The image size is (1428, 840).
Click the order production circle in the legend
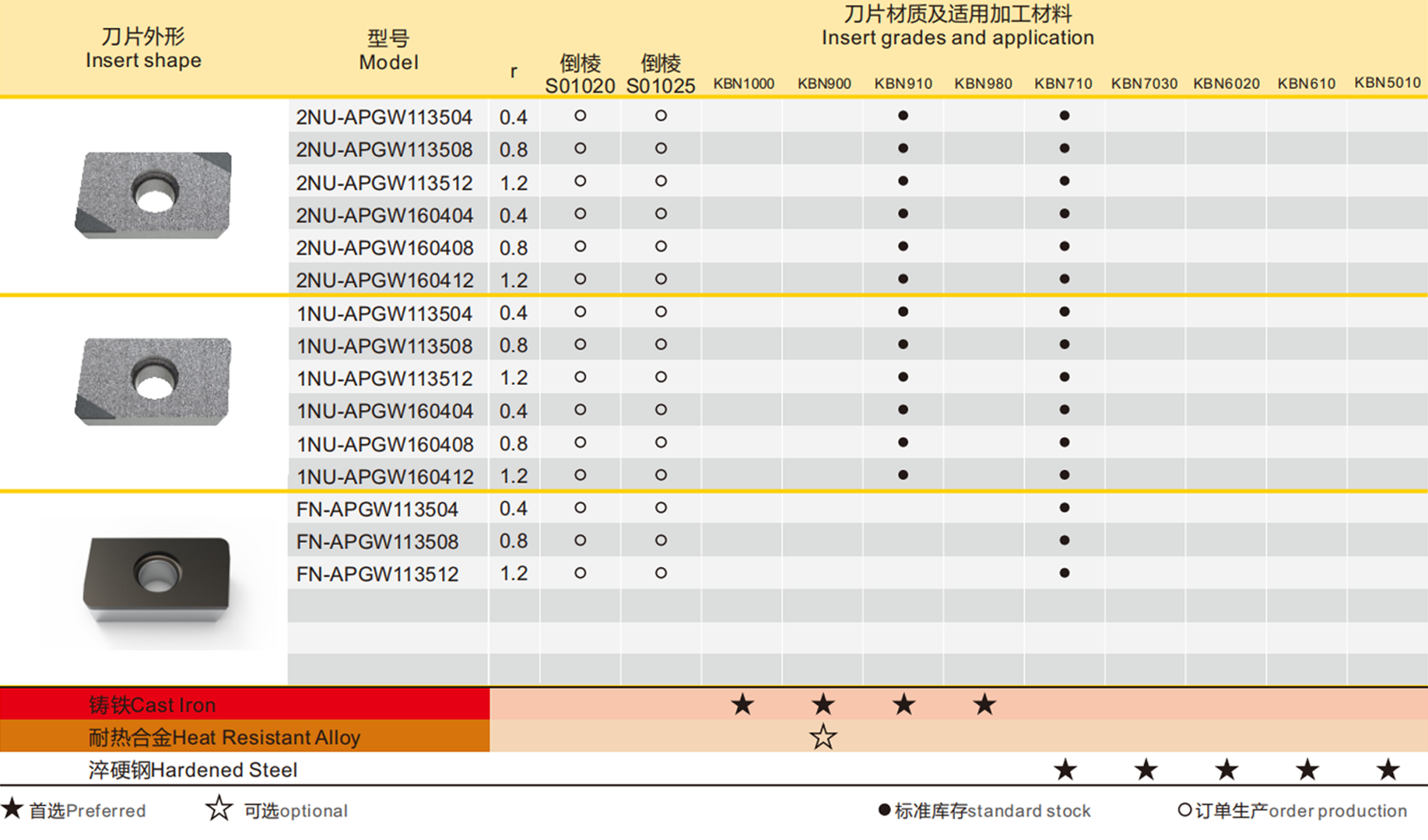pyautogui.click(x=1184, y=810)
